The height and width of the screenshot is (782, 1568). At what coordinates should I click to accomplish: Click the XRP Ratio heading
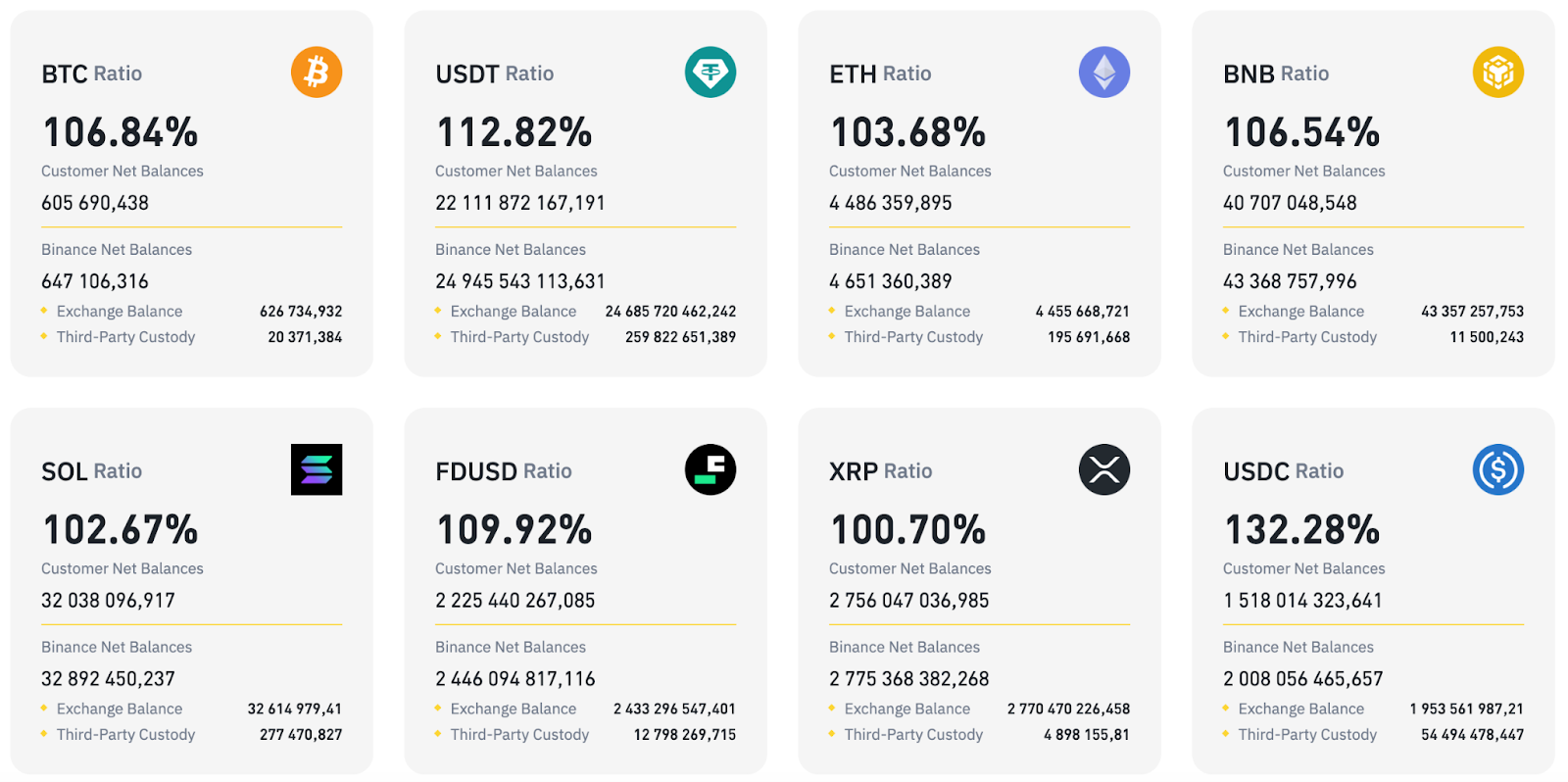[x=881, y=471]
